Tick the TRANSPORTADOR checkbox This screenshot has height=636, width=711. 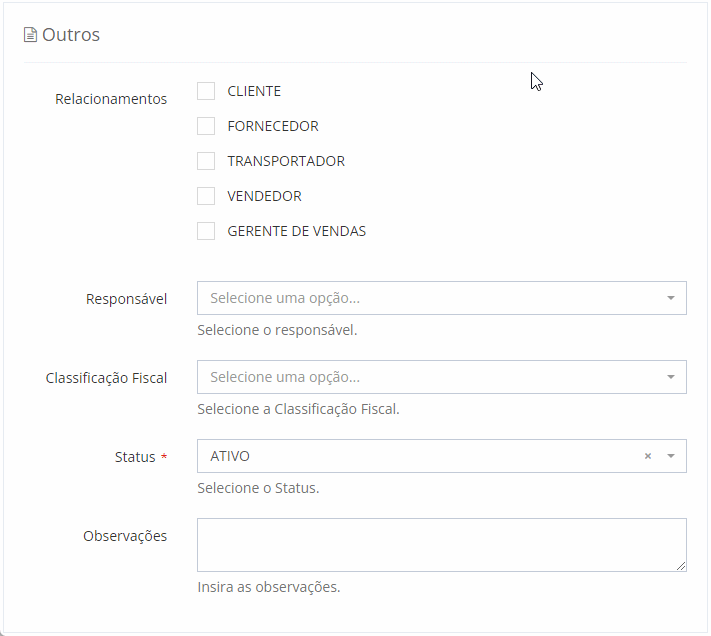pos(206,161)
